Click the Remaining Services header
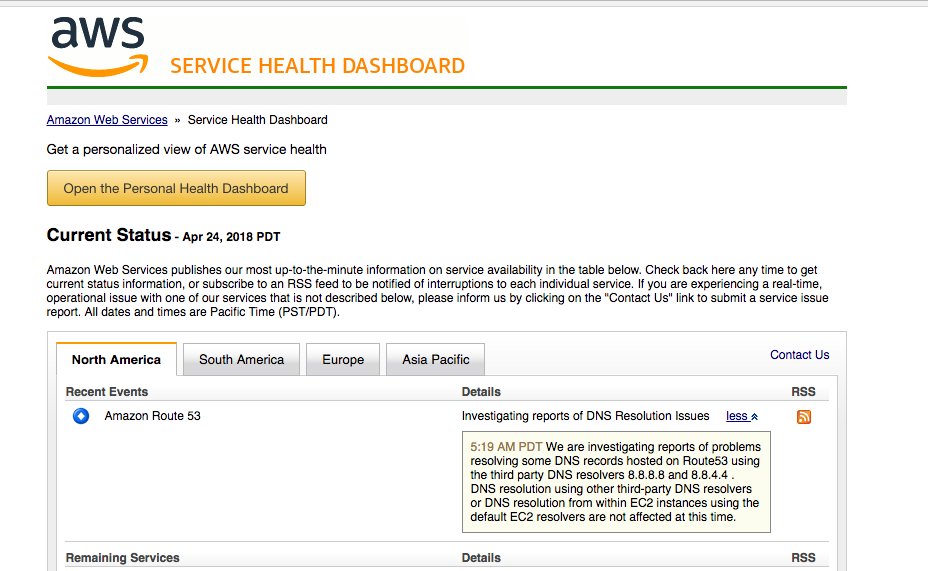 click(123, 557)
